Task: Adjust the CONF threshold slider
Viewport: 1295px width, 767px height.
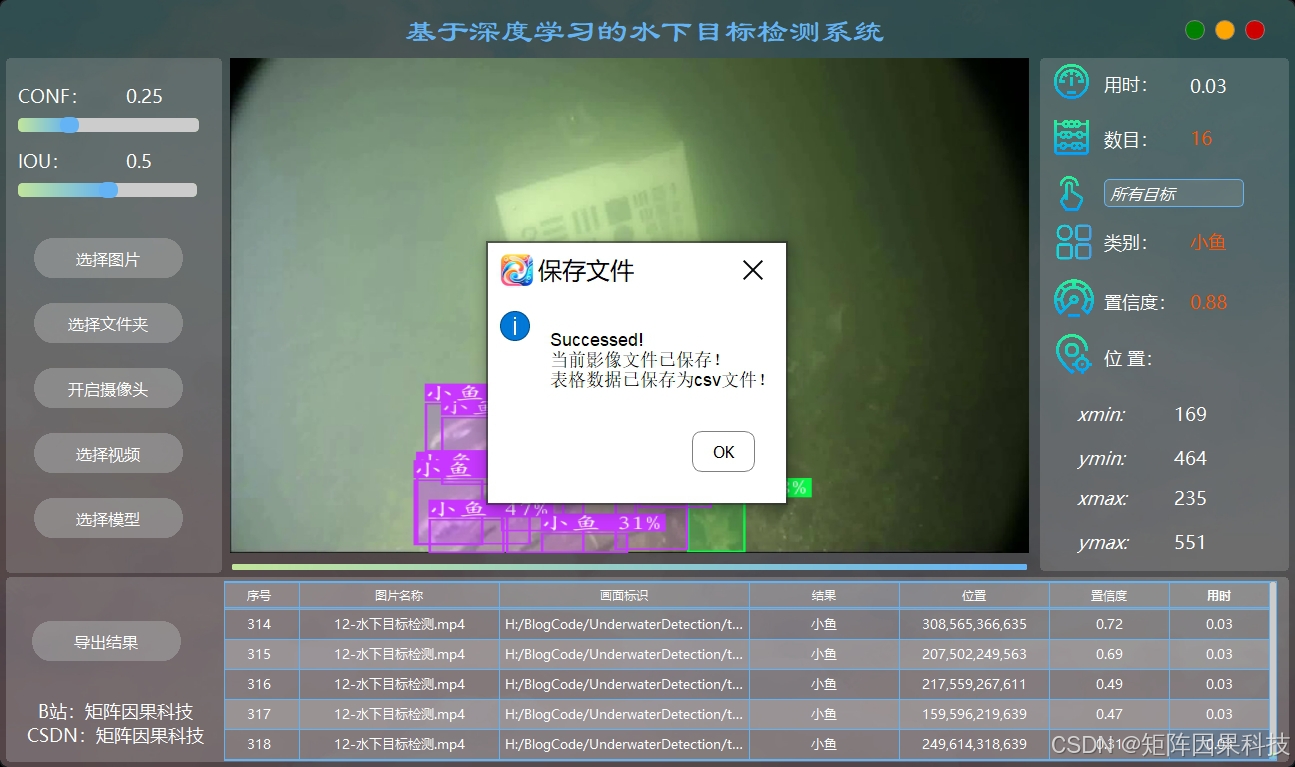Action: pos(108,125)
